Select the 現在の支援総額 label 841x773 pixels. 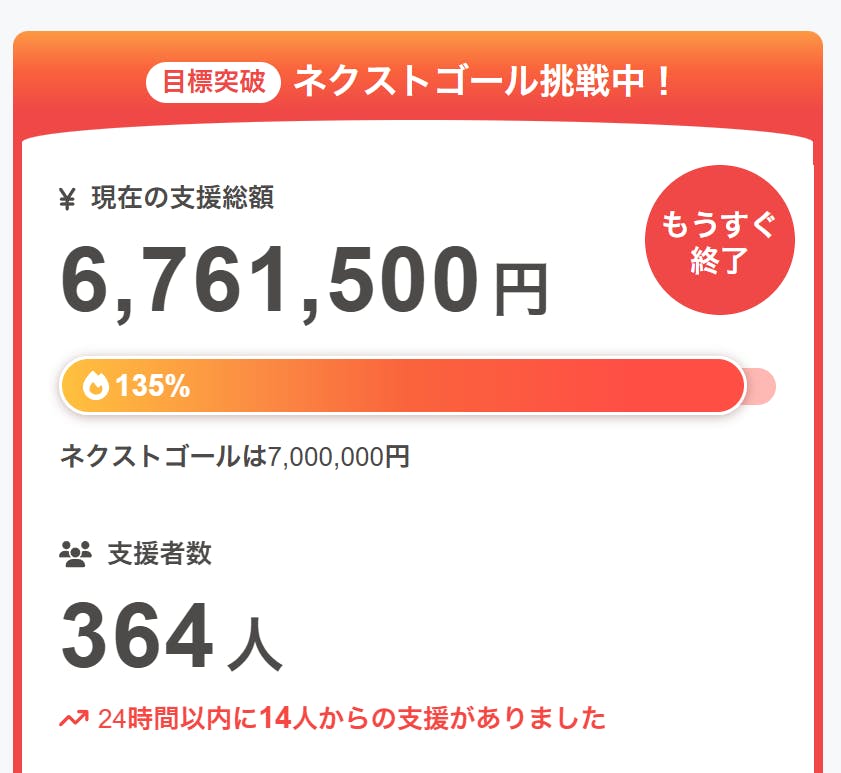tap(182, 198)
